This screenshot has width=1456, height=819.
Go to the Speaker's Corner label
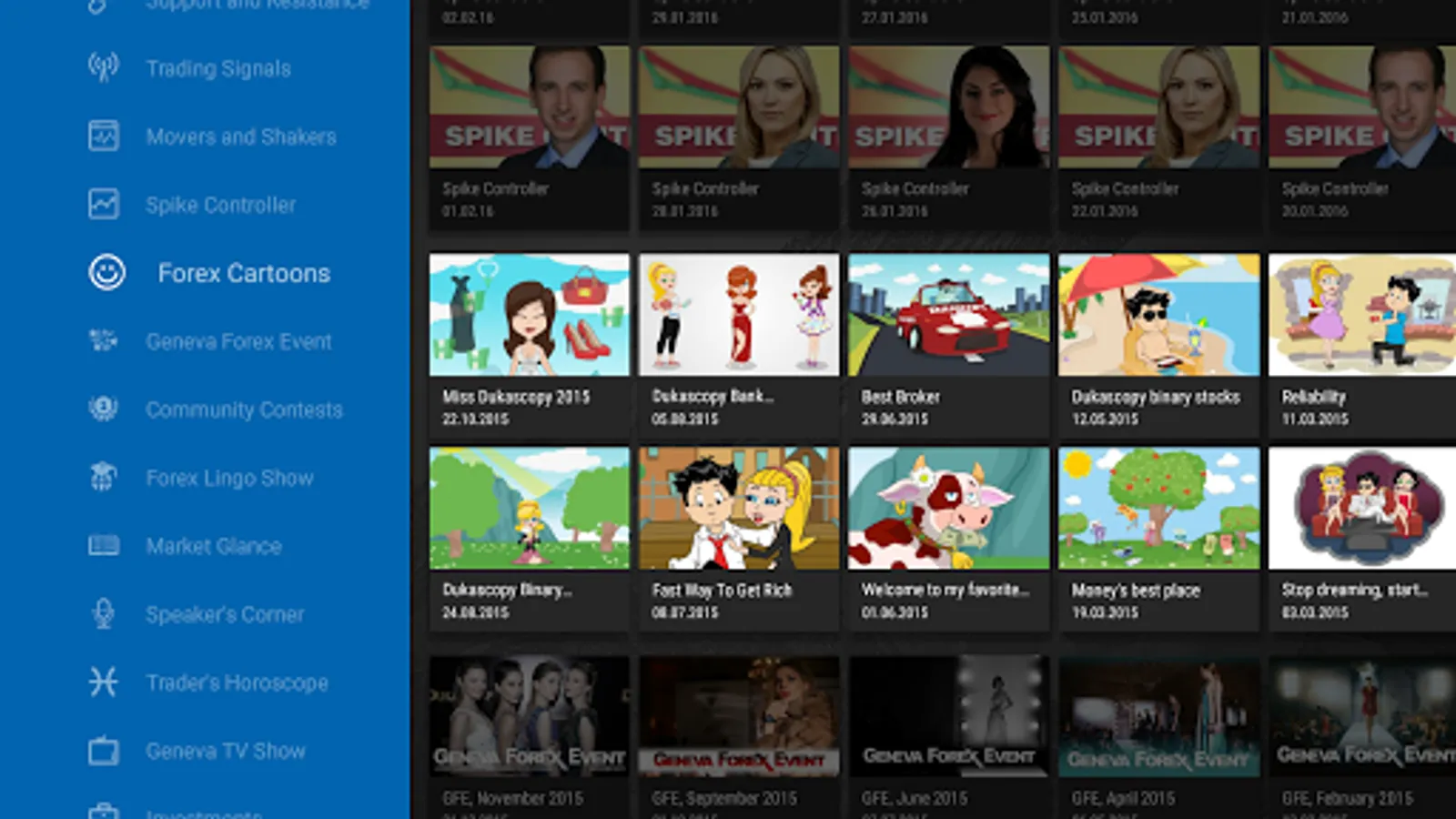(226, 614)
